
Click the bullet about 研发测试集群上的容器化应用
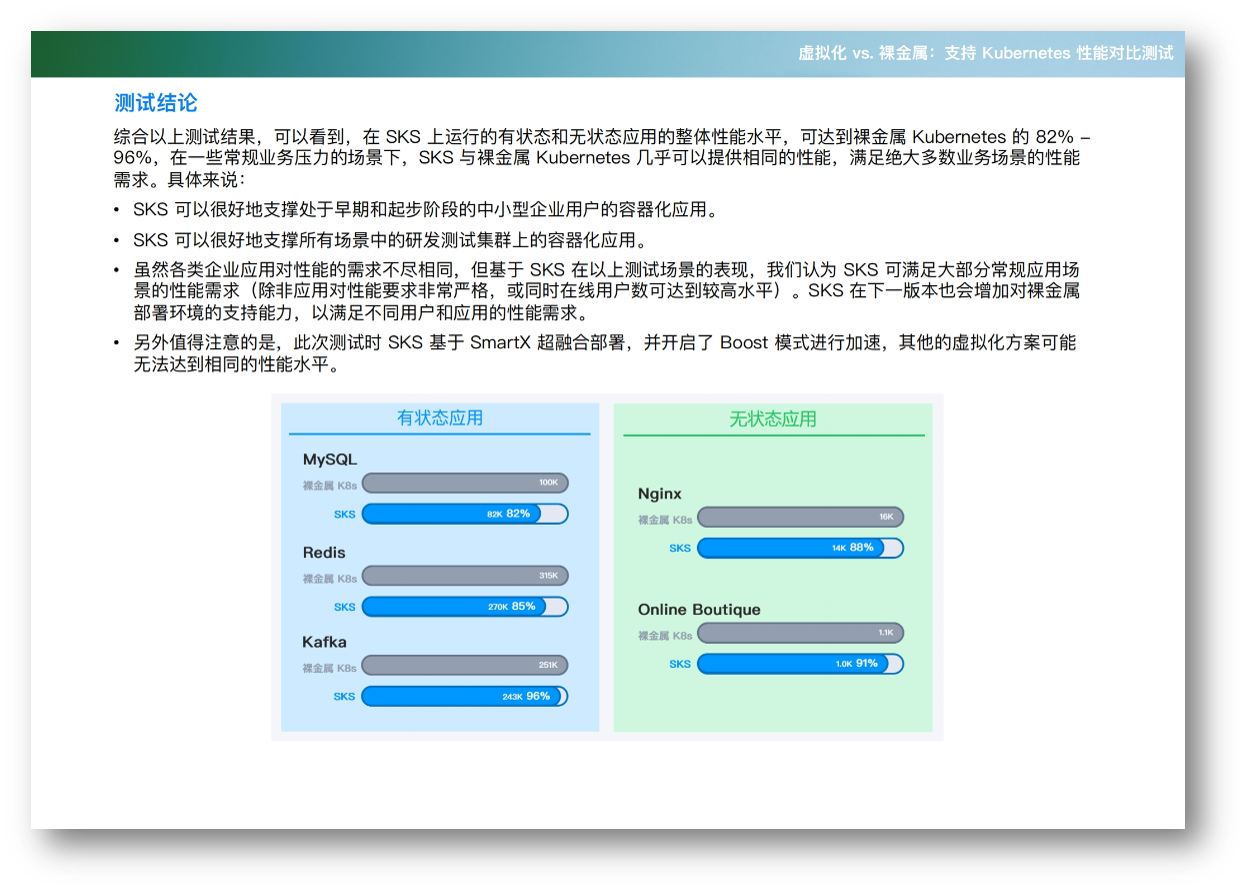(390, 240)
